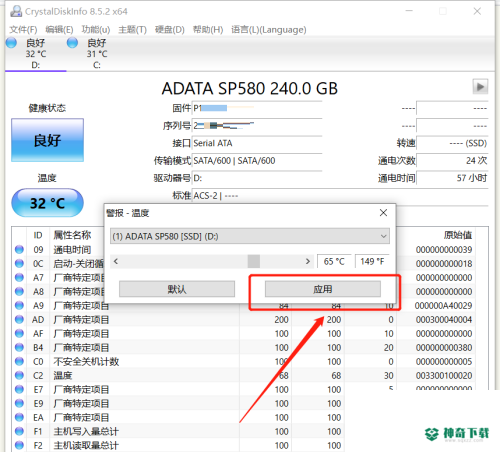Click the next disk arrow icon beside the disk title

point(480,87)
